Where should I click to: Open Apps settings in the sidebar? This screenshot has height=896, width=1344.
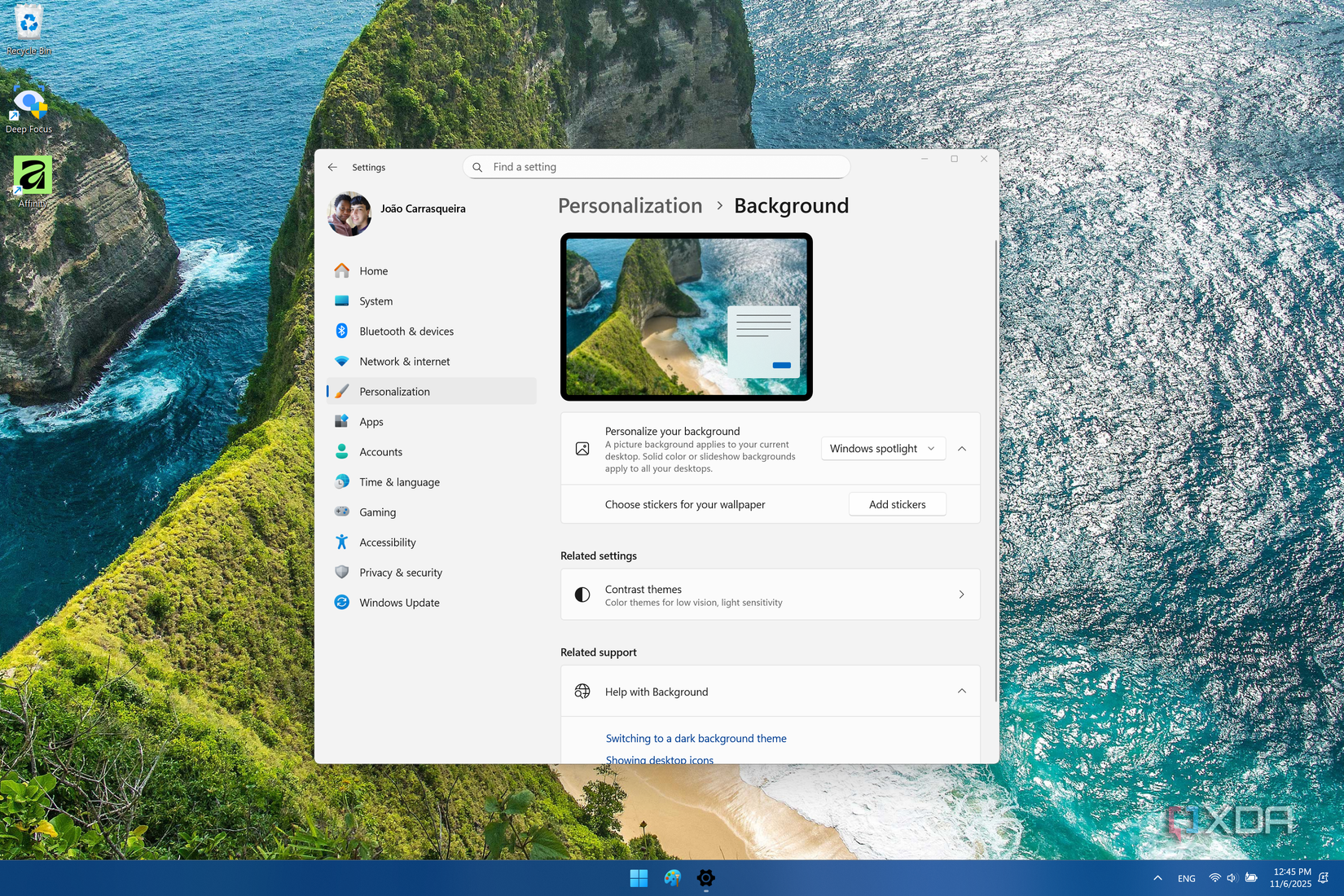pyautogui.click(x=432, y=421)
